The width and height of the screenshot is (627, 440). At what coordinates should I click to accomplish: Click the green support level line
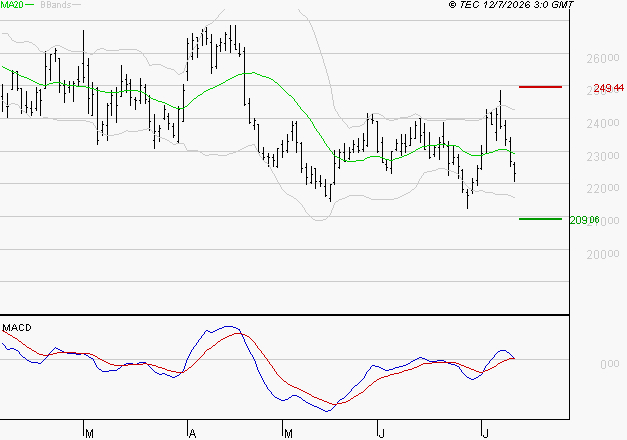point(540,219)
